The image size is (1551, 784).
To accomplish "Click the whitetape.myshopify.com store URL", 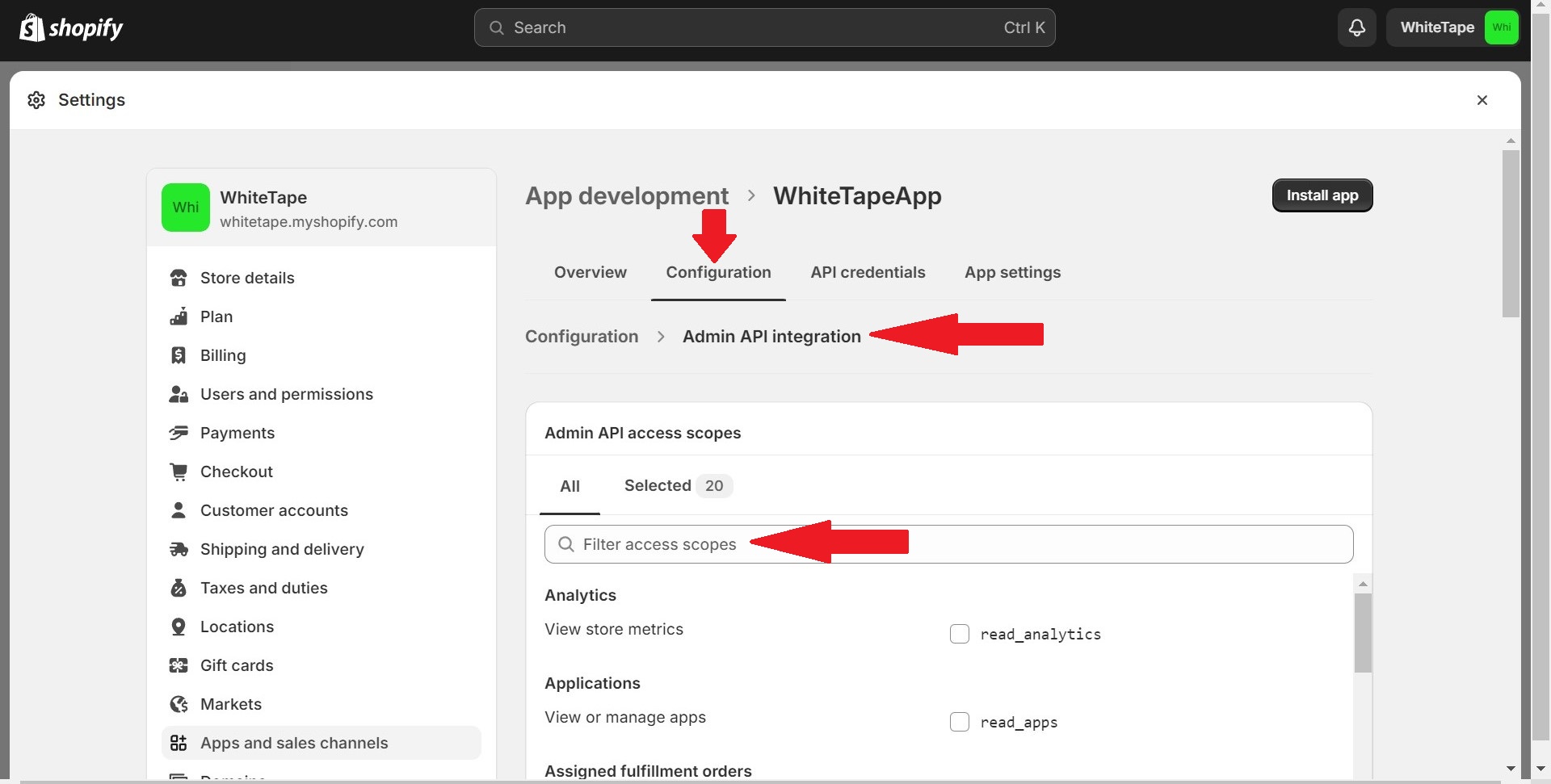I will [309, 222].
